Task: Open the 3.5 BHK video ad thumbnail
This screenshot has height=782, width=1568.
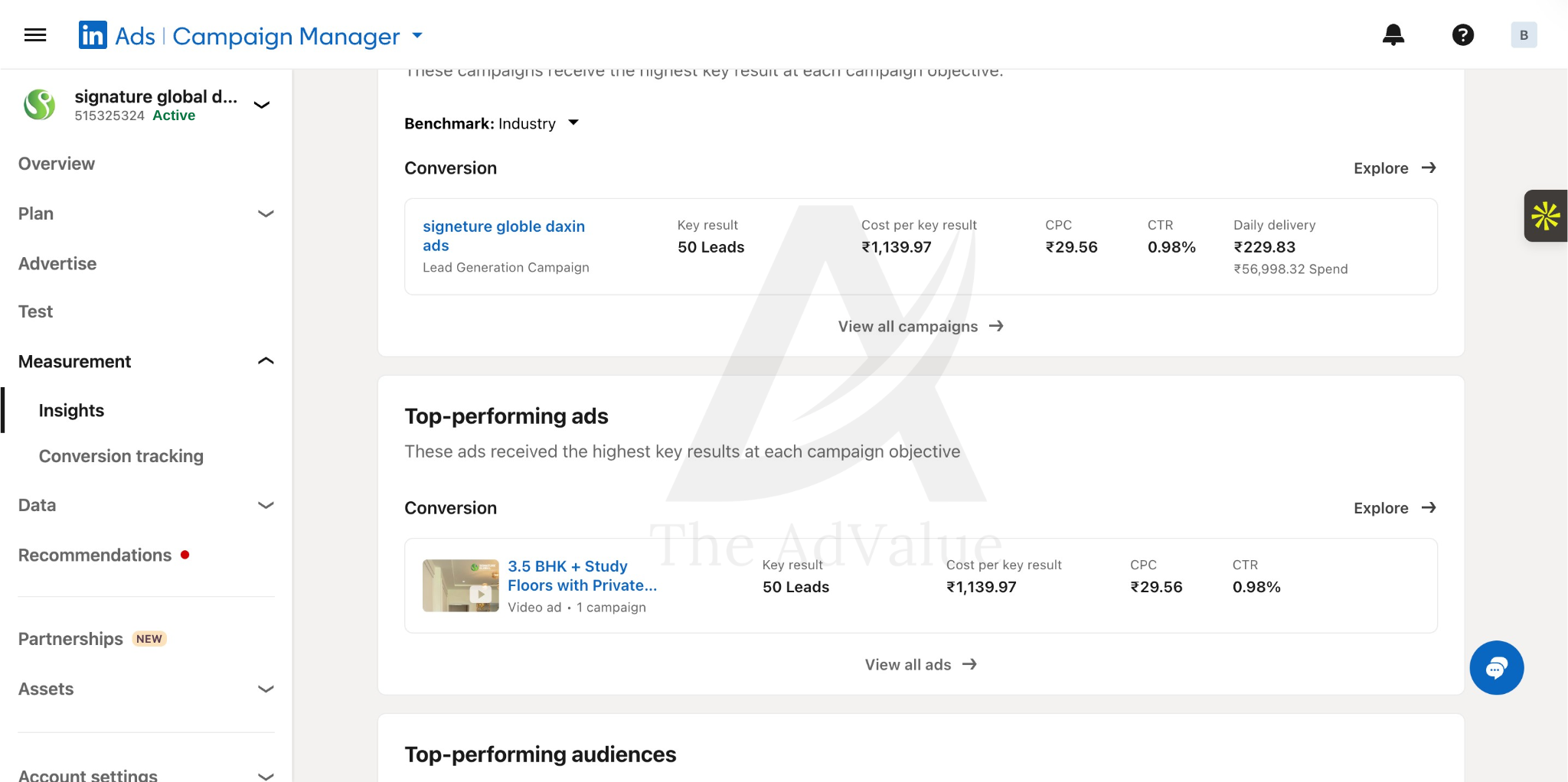Action: click(x=460, y=585)
